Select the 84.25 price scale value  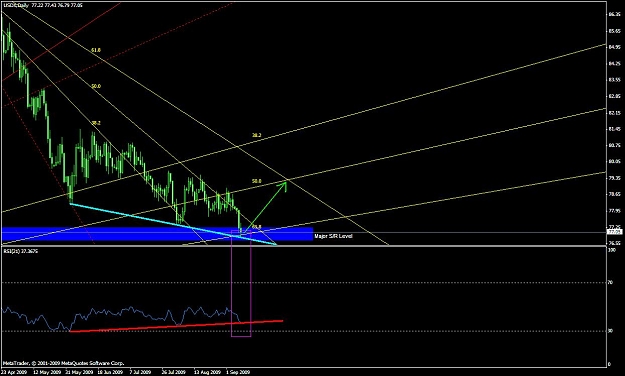[x=614, y=63]
